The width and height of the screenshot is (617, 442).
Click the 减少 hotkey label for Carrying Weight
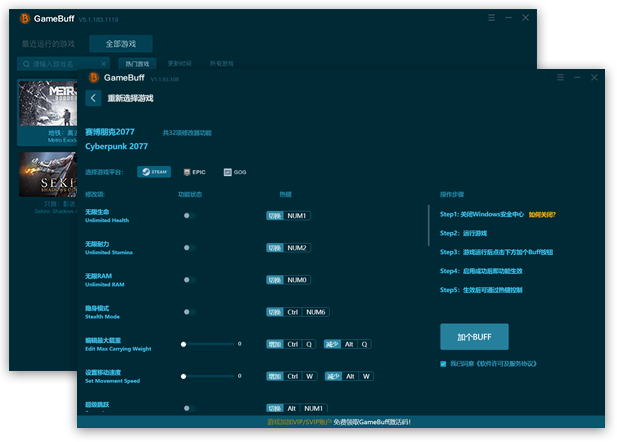pyautogui.click(x=332, y=344)
